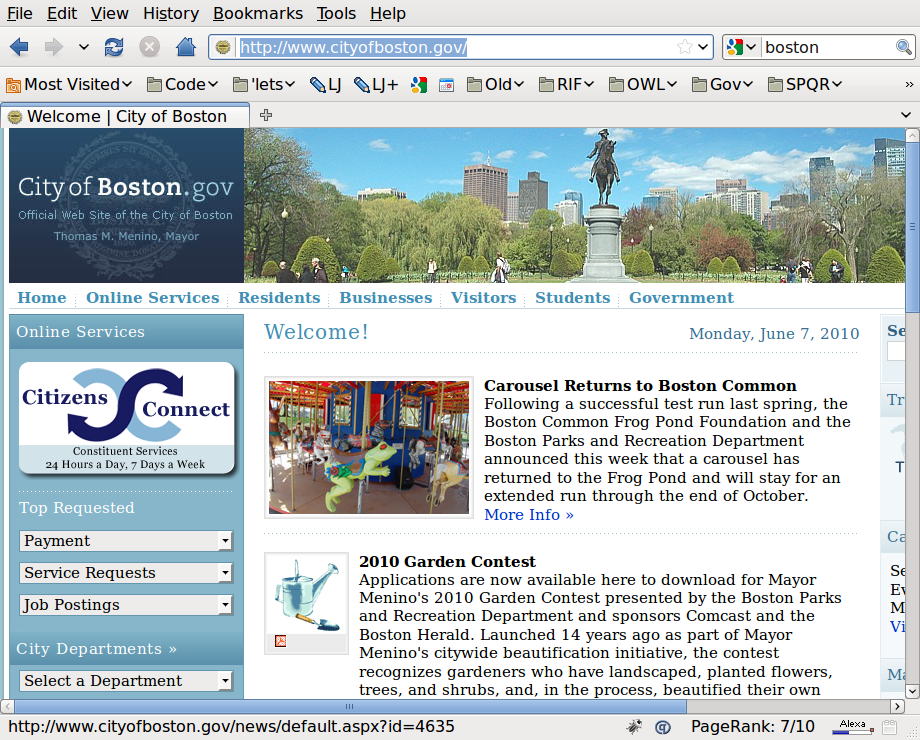Viewport: 920px width, 740px height.
Task: Click the search magnifier icon
Action: pos(903,47)
